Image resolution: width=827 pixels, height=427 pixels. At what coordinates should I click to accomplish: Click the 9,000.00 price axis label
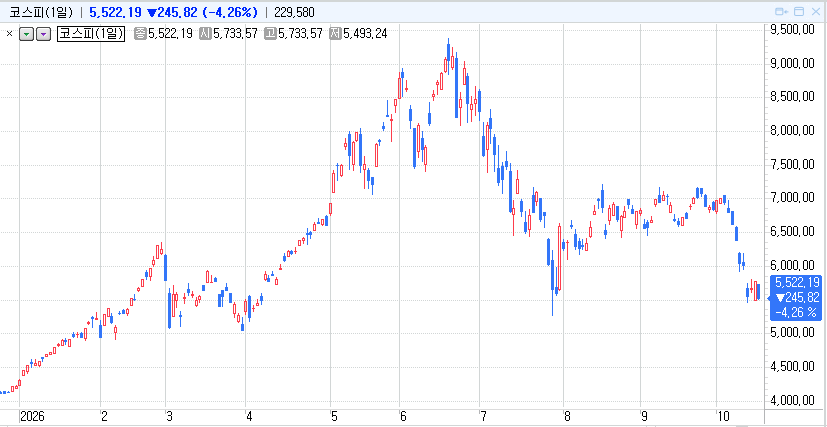(x=793, y=64)
